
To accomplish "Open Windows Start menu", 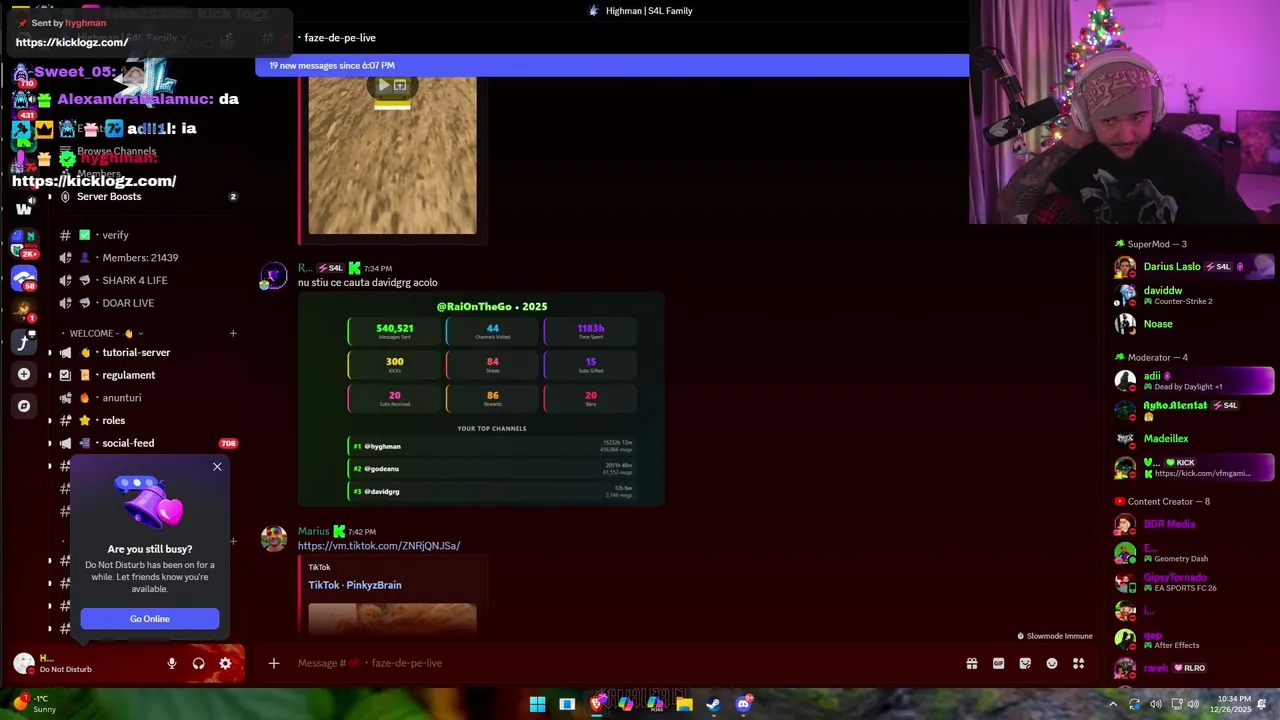I will coord(537,704).
